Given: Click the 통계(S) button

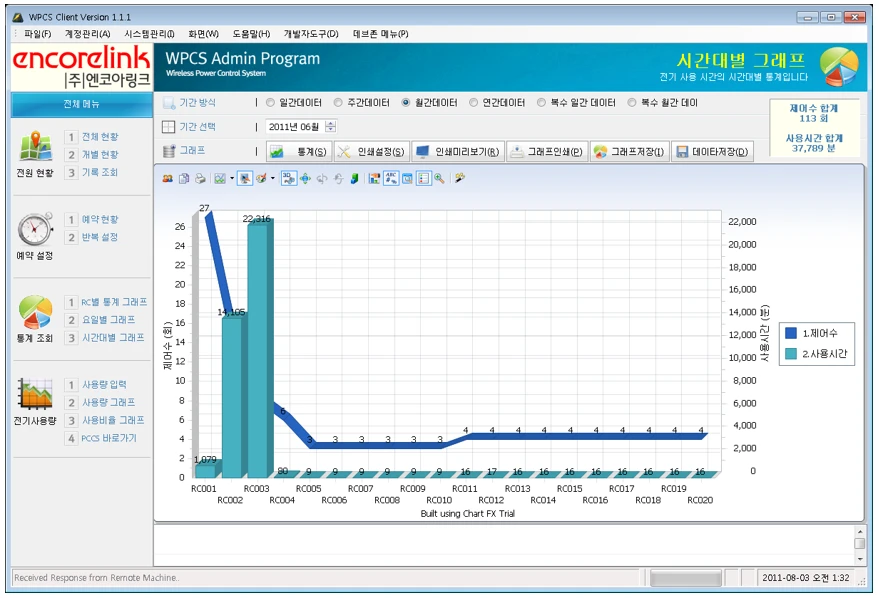Looking at the screenshot, I should pos(299,151).
